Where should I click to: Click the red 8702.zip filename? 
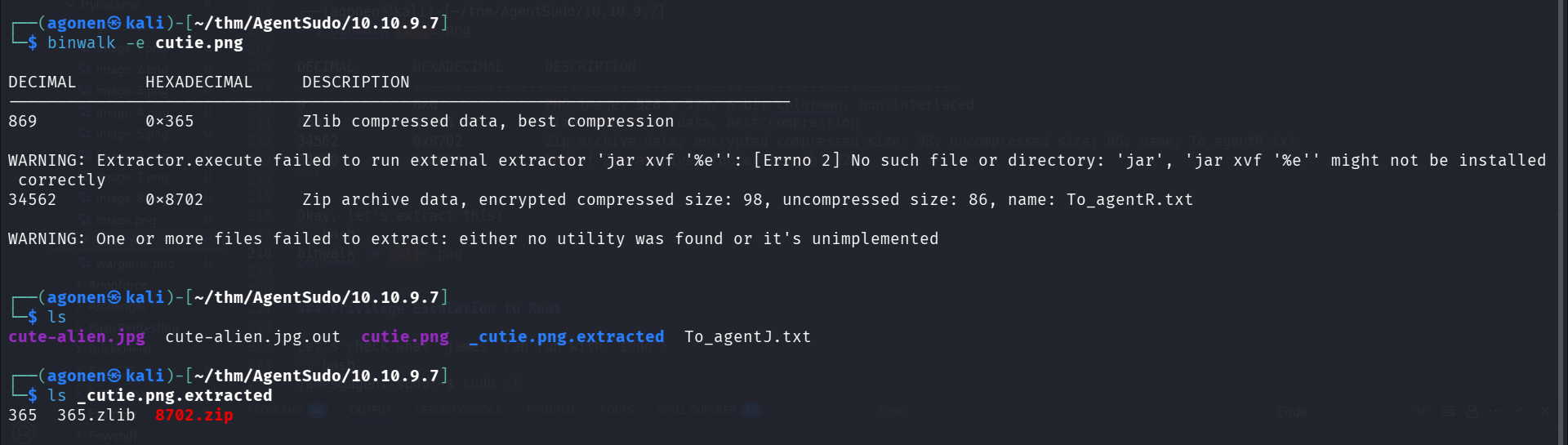[194, 415]
